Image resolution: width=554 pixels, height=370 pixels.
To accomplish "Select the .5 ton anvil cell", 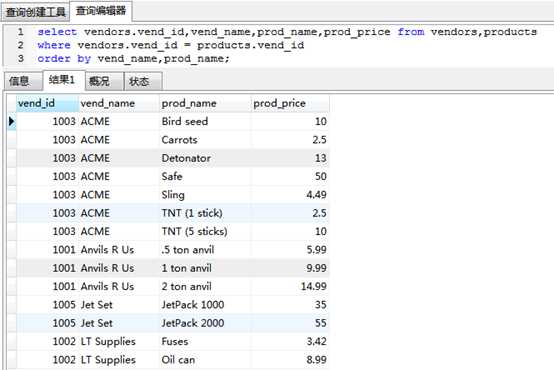I will tap(205, 250).
